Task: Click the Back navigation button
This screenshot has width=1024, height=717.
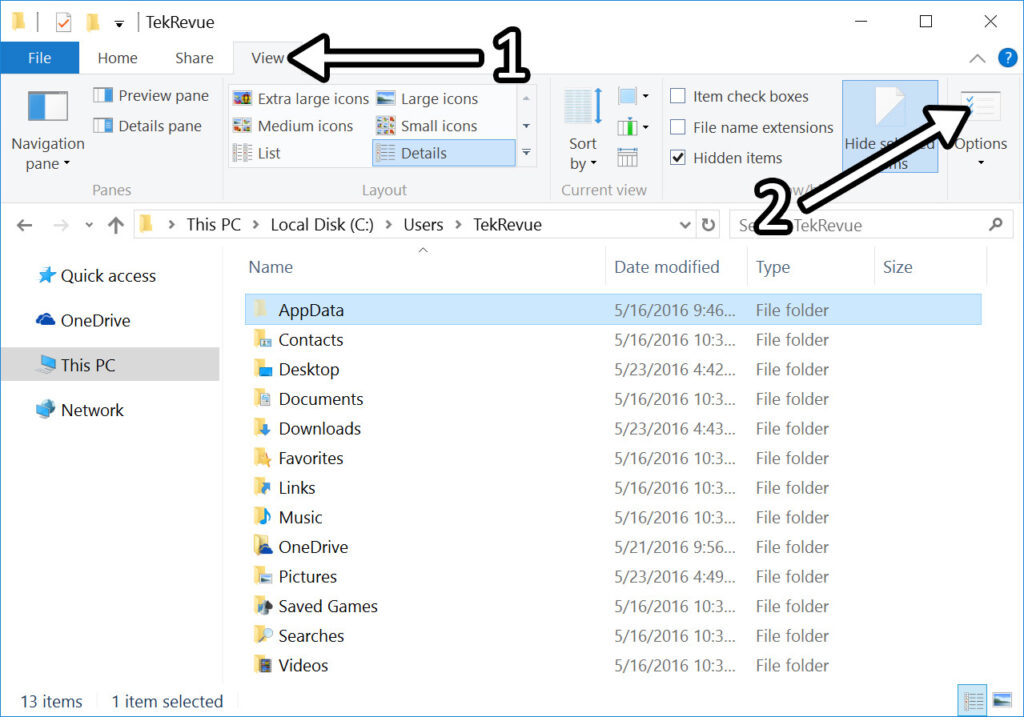Action: (24, 224)
